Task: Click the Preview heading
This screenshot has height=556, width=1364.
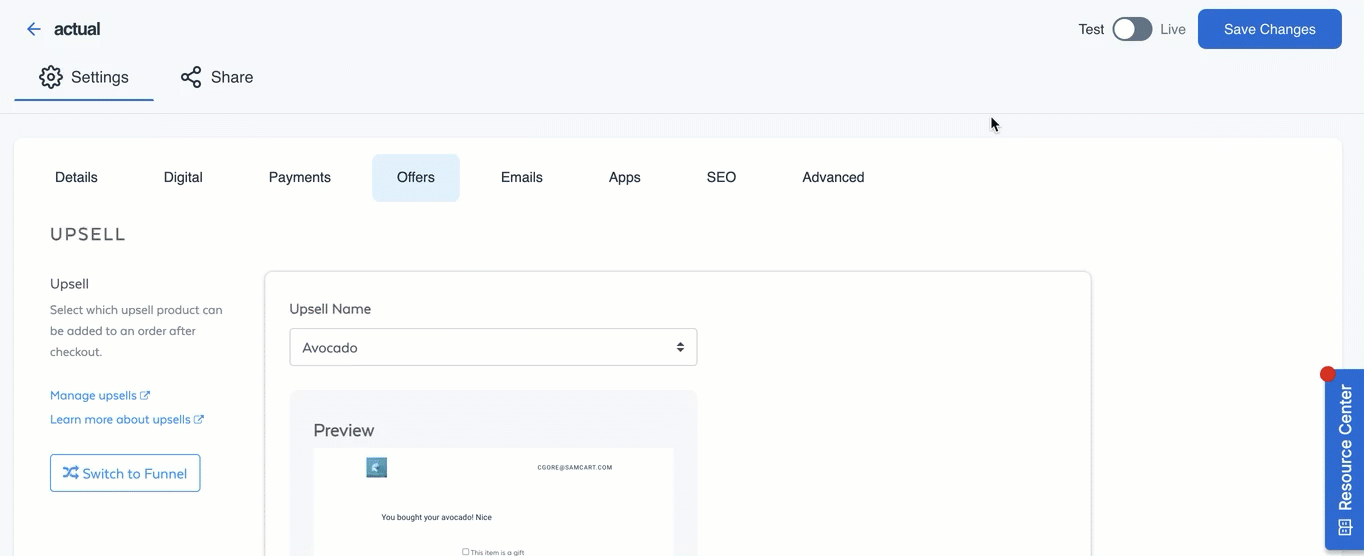Action: (344, 430)
